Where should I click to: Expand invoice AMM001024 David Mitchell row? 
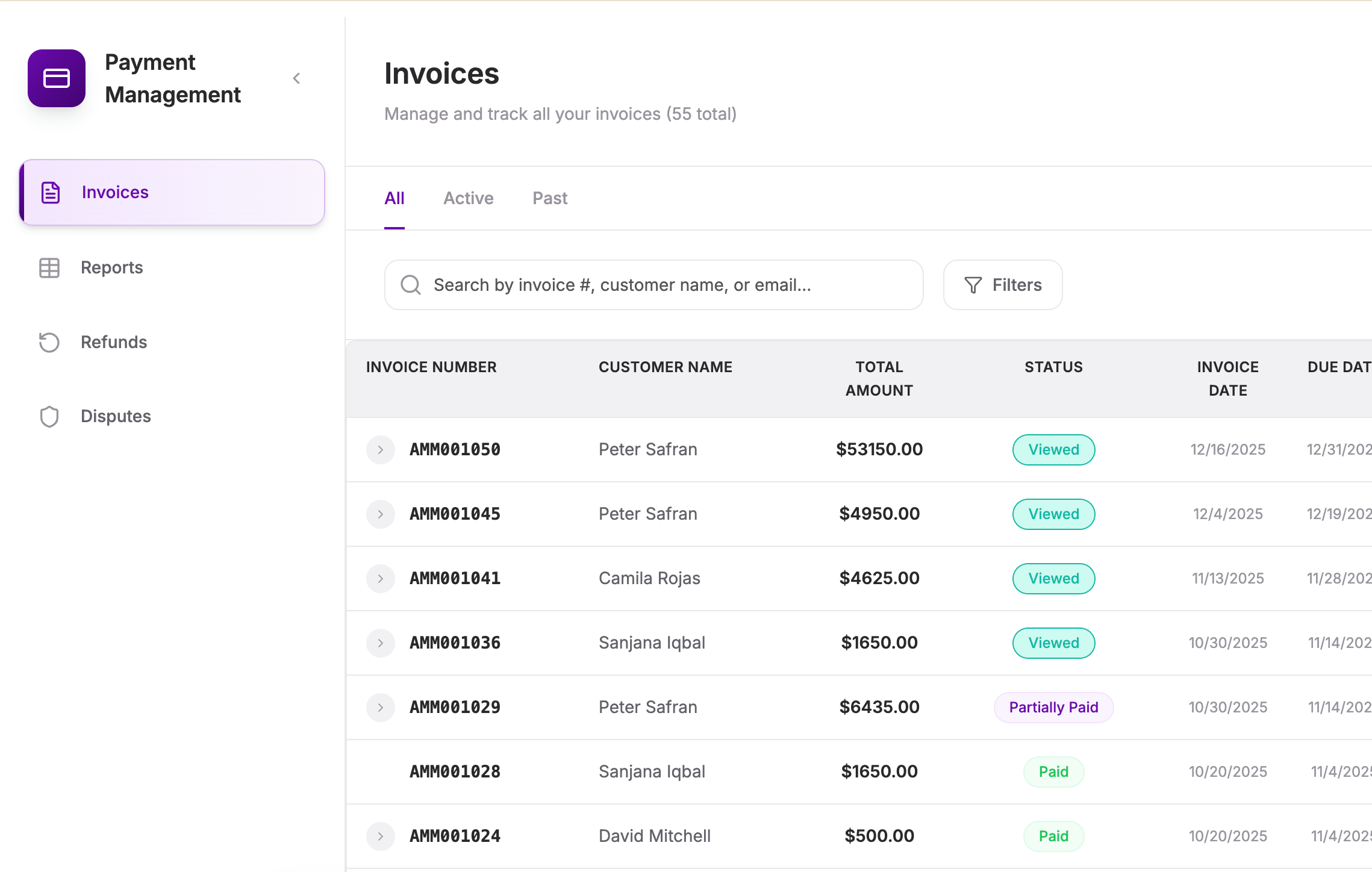click(381, 836)
